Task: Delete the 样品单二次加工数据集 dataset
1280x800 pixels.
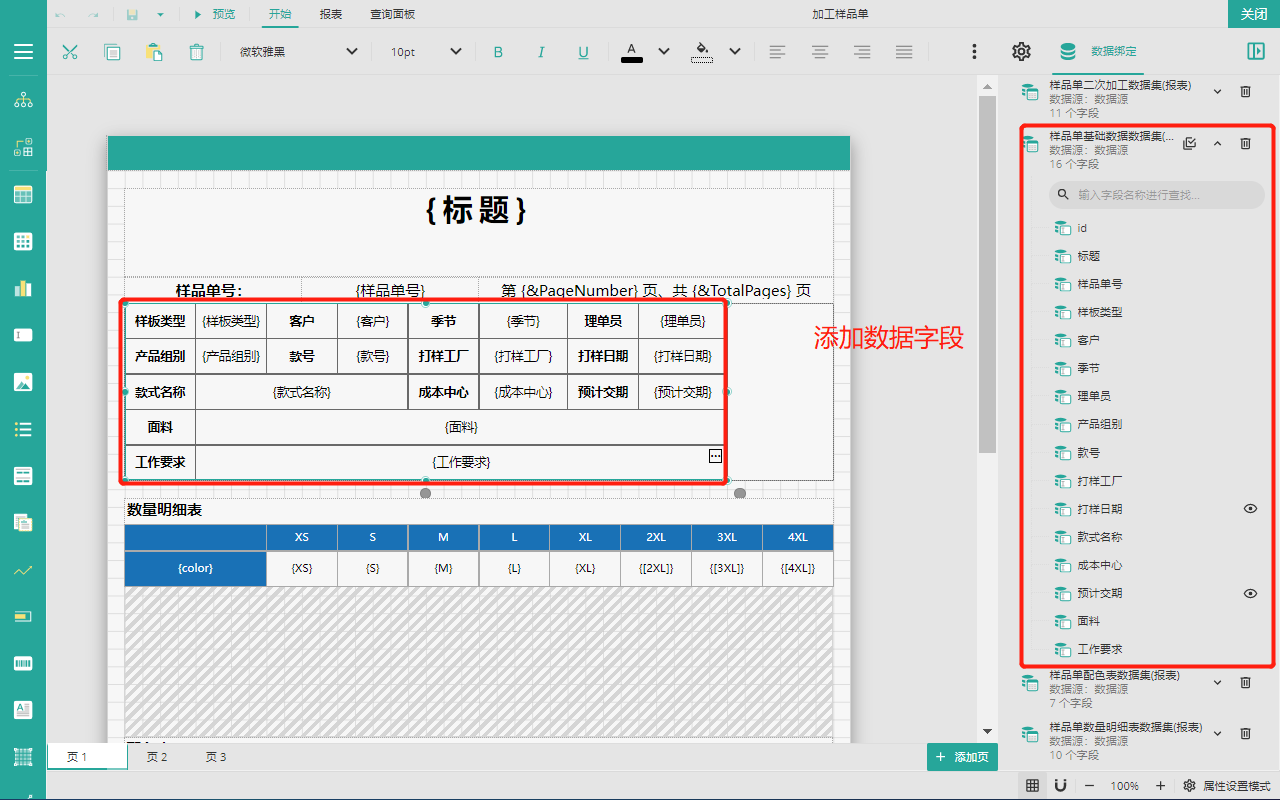Action: tap(1245, 92)
